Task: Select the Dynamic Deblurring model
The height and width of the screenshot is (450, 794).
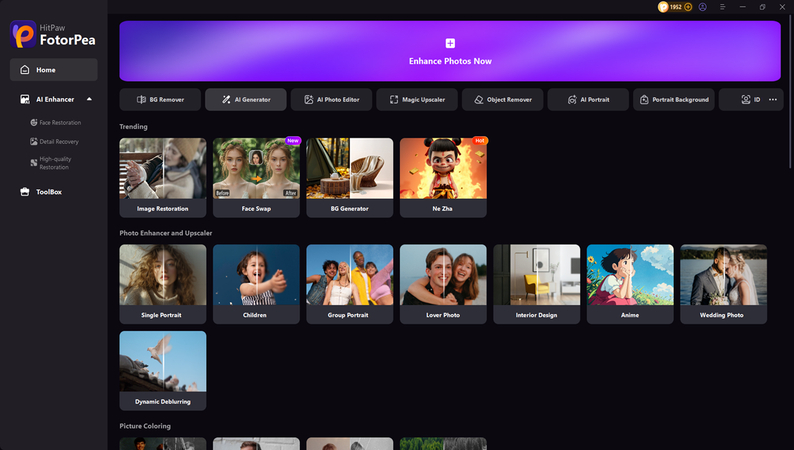Action: click(163, 371)
